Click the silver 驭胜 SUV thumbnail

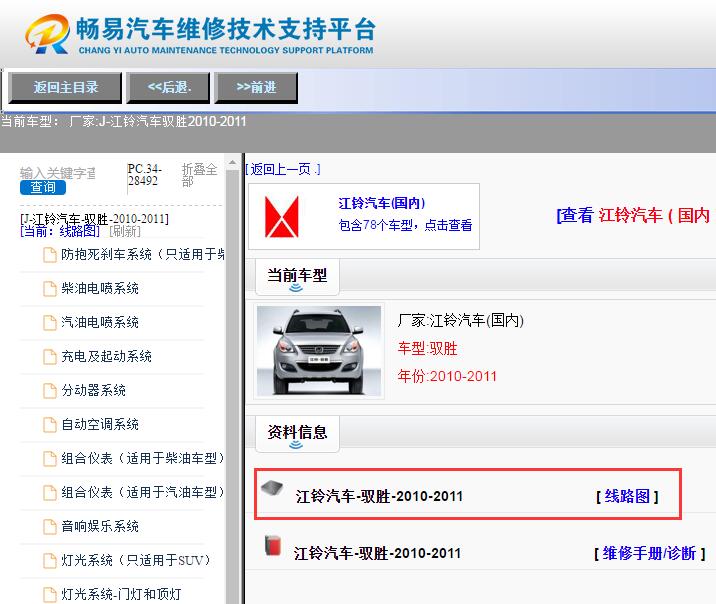coord(319,351)
